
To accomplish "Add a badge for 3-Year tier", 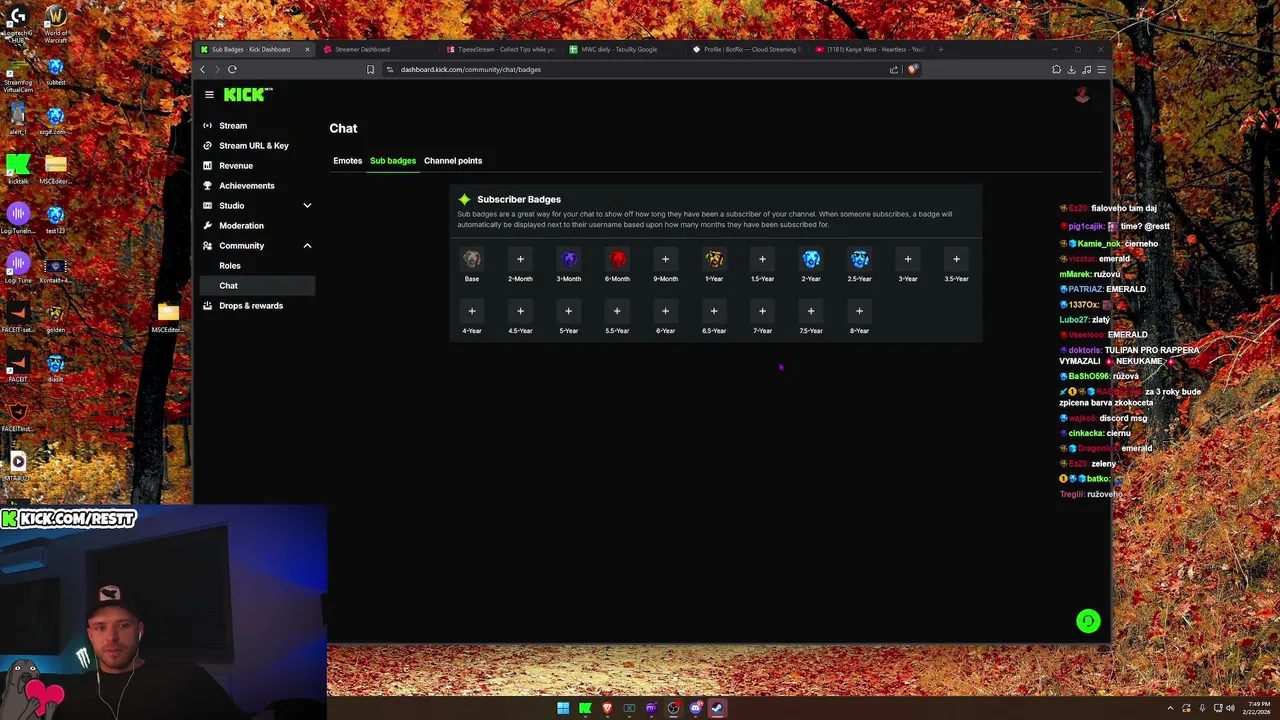I will click(908, 259).
